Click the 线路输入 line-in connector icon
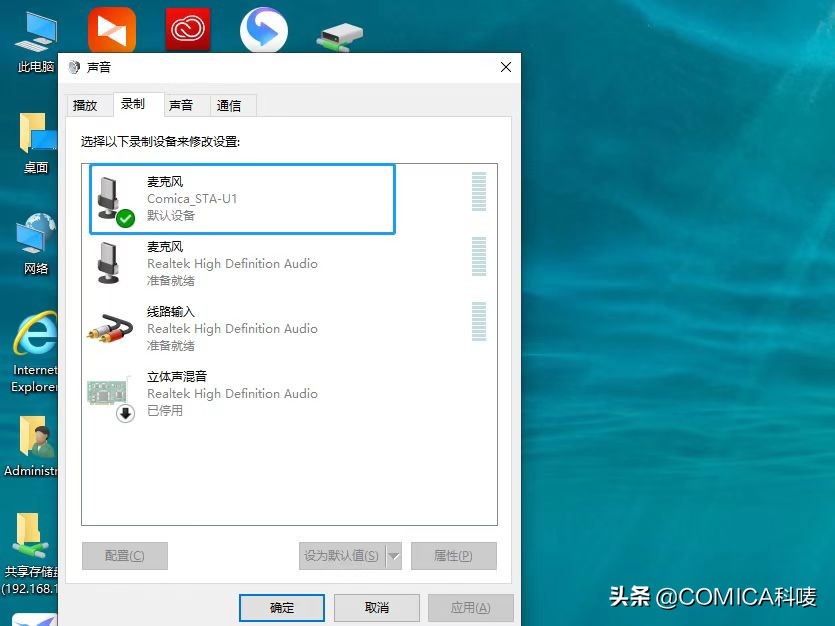 (108, 326)
